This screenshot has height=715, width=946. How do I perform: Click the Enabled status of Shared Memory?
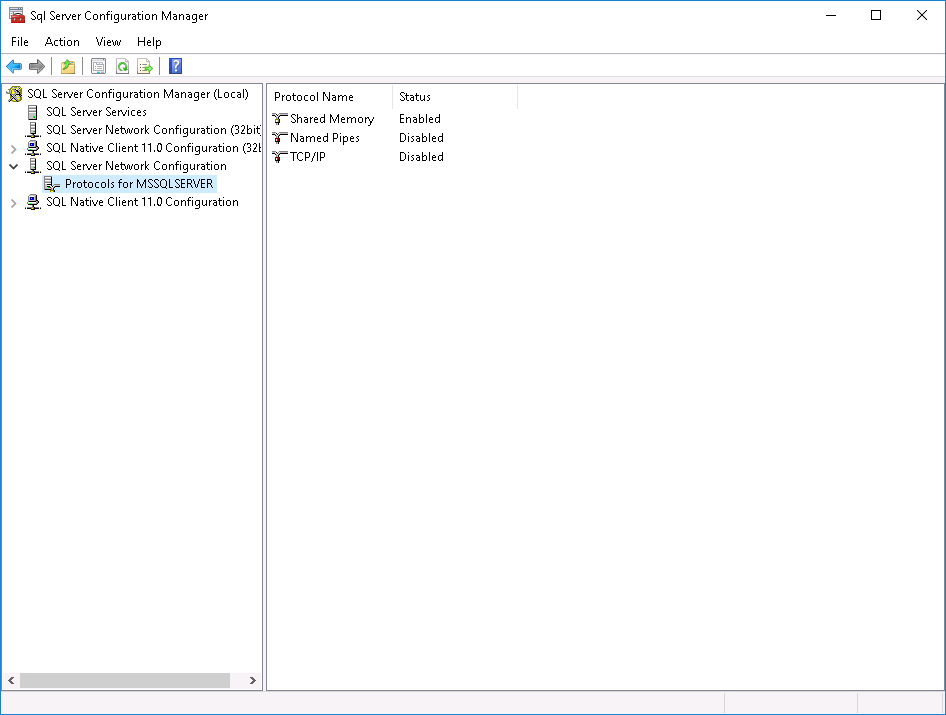click(420, 119)
